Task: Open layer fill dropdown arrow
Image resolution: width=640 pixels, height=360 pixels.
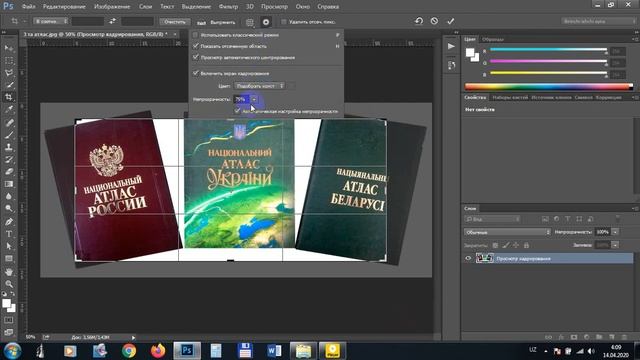Action: click(x=615, y=245)
